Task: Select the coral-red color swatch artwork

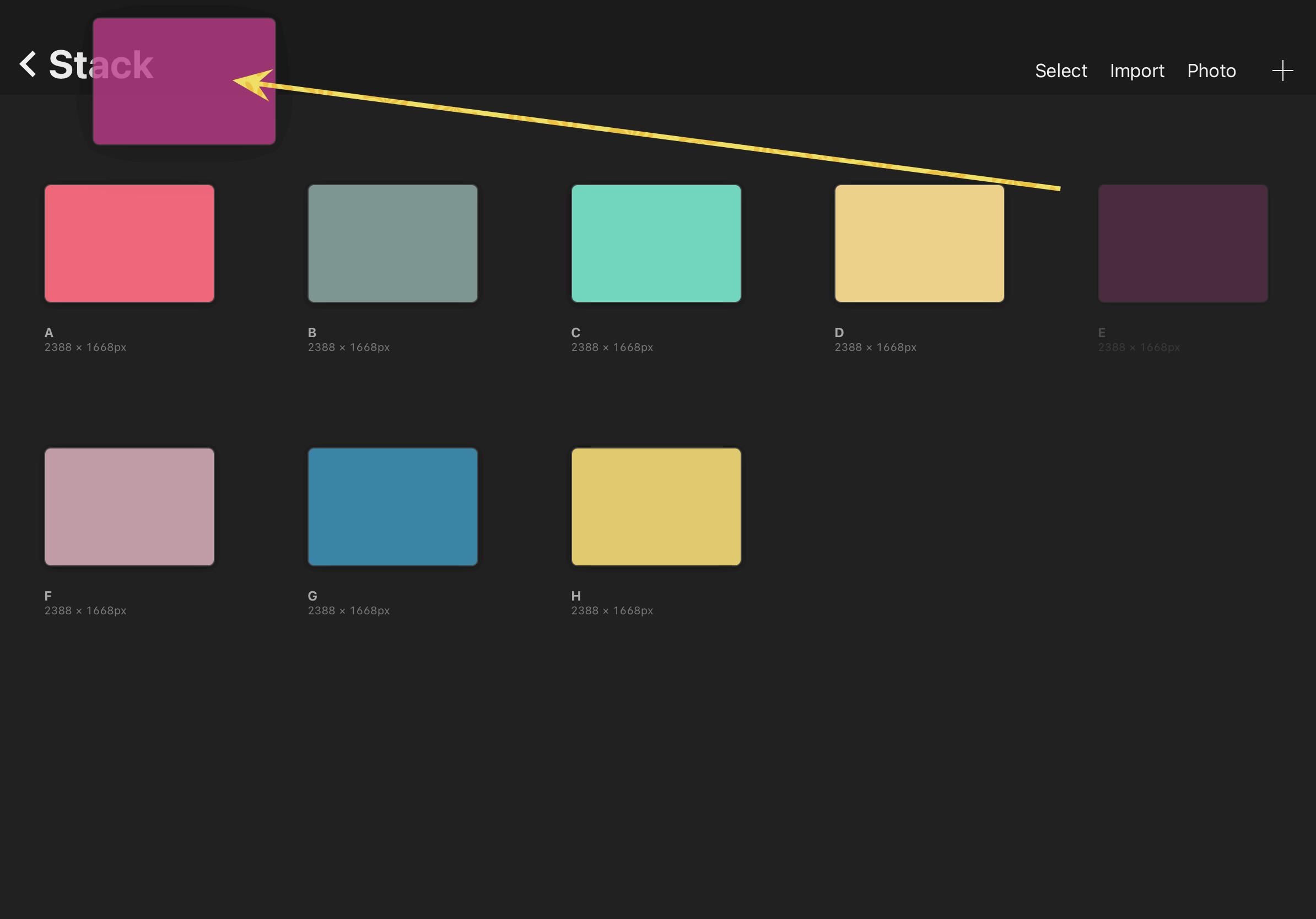Action: (x=129, y=243)
